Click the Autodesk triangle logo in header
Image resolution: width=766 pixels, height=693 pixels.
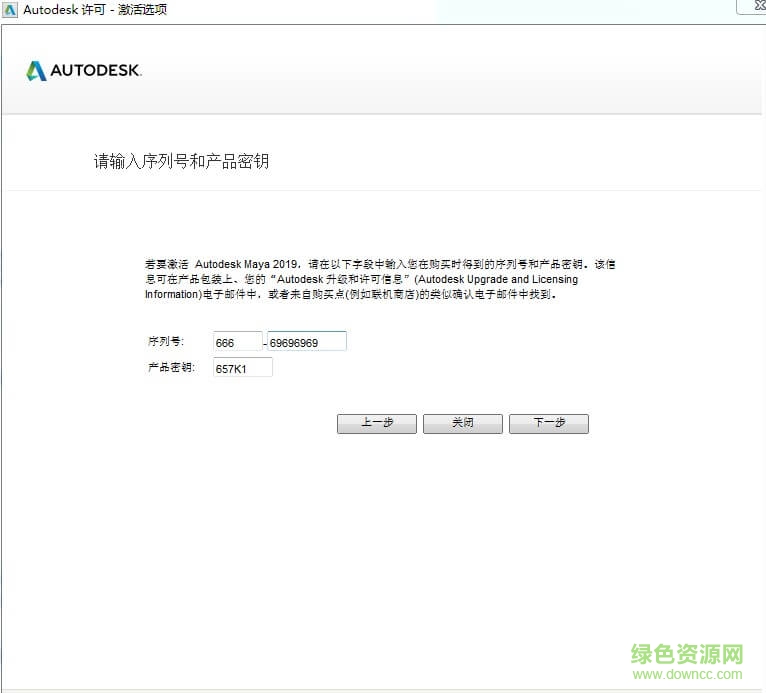(36, 71)
